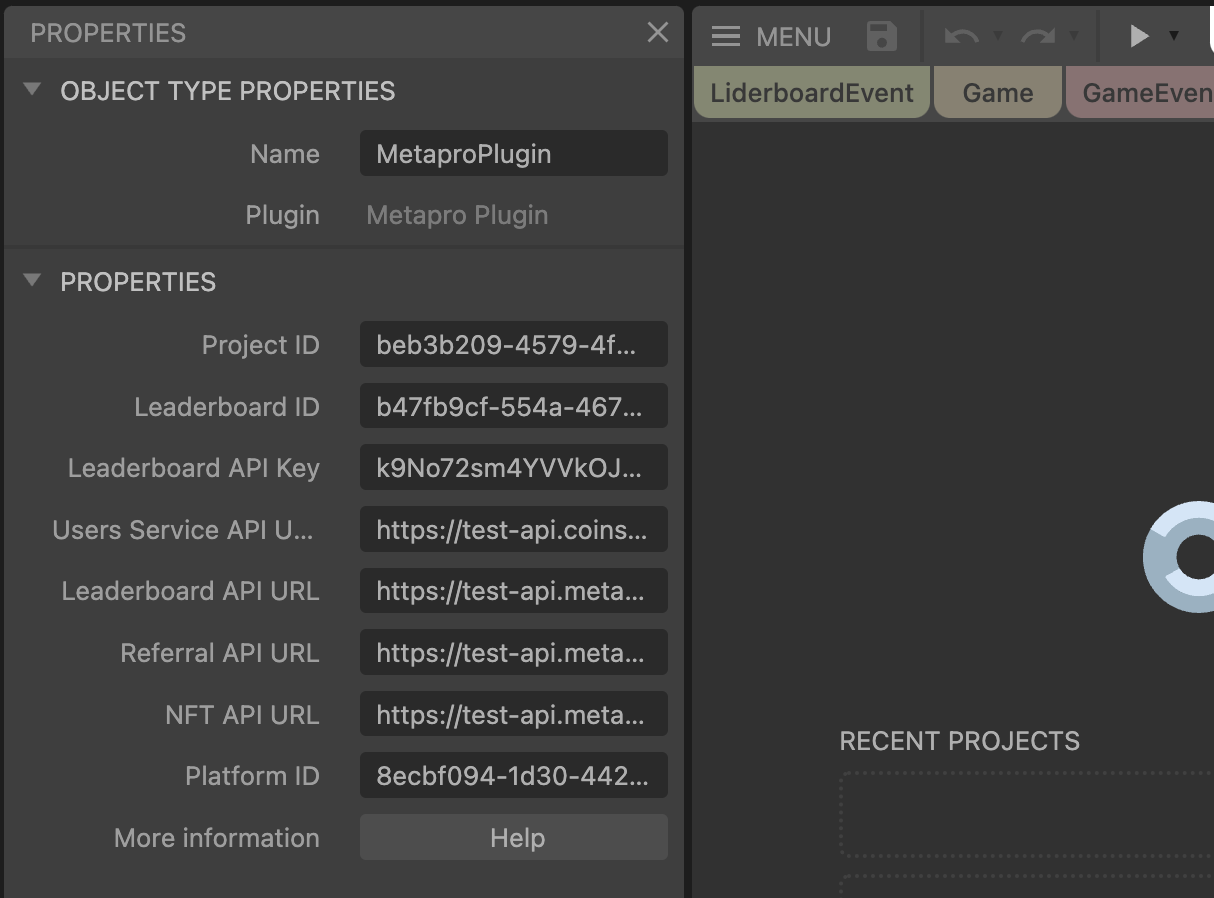Screen dimensions: 1214x898
Task: Open the Redo history dropdown arrow
Action: pos(1074,36)
